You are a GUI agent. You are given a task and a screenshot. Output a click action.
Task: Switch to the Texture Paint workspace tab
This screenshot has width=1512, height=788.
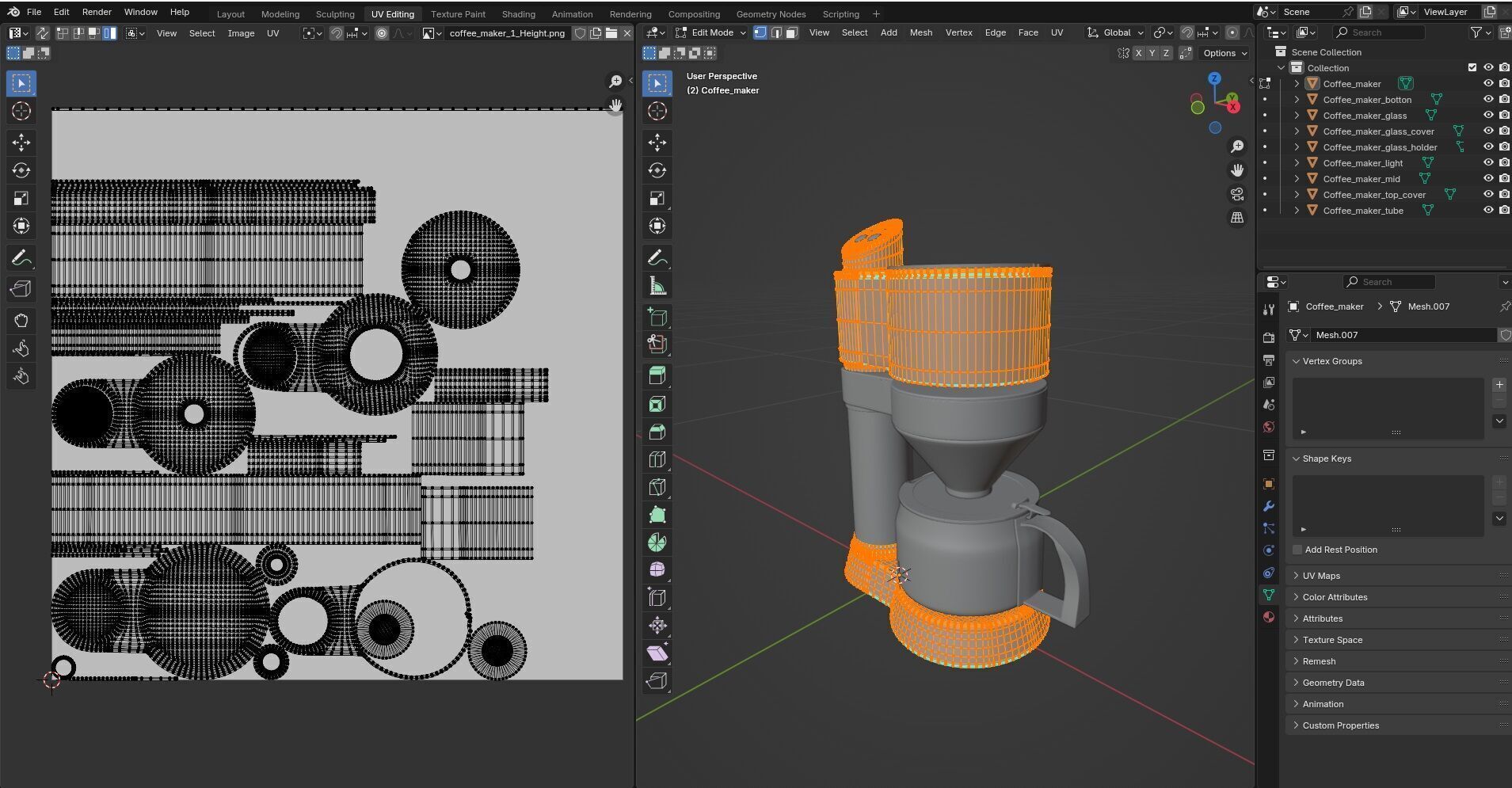458,14
